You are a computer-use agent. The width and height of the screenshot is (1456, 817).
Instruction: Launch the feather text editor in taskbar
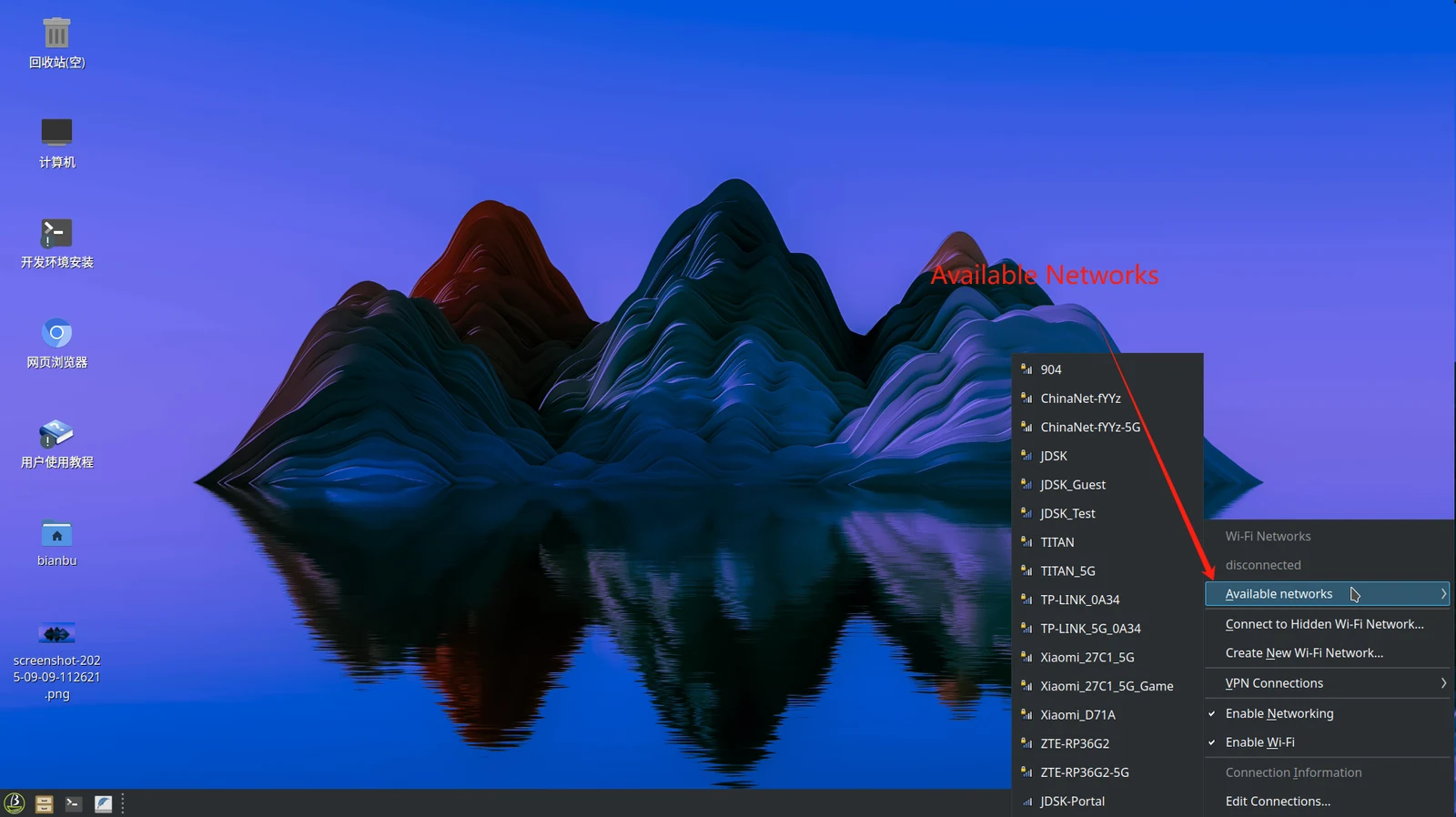[103, 804]
